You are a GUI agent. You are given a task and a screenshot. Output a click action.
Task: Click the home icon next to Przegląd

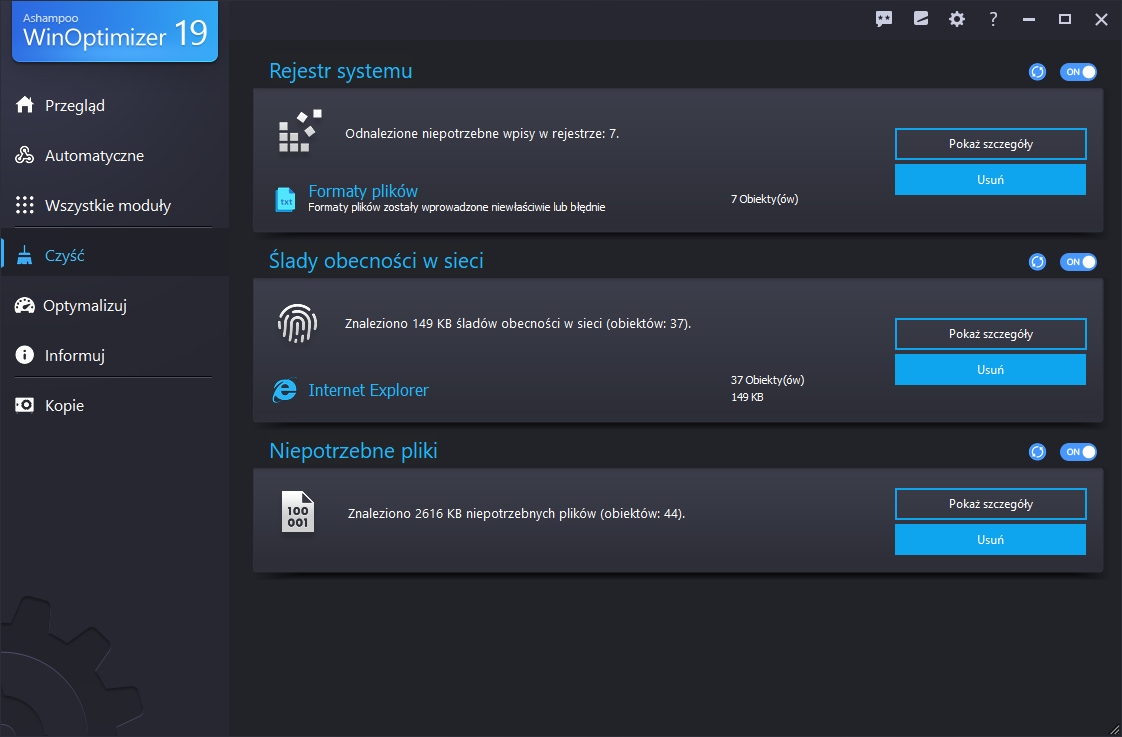(25, 104)
